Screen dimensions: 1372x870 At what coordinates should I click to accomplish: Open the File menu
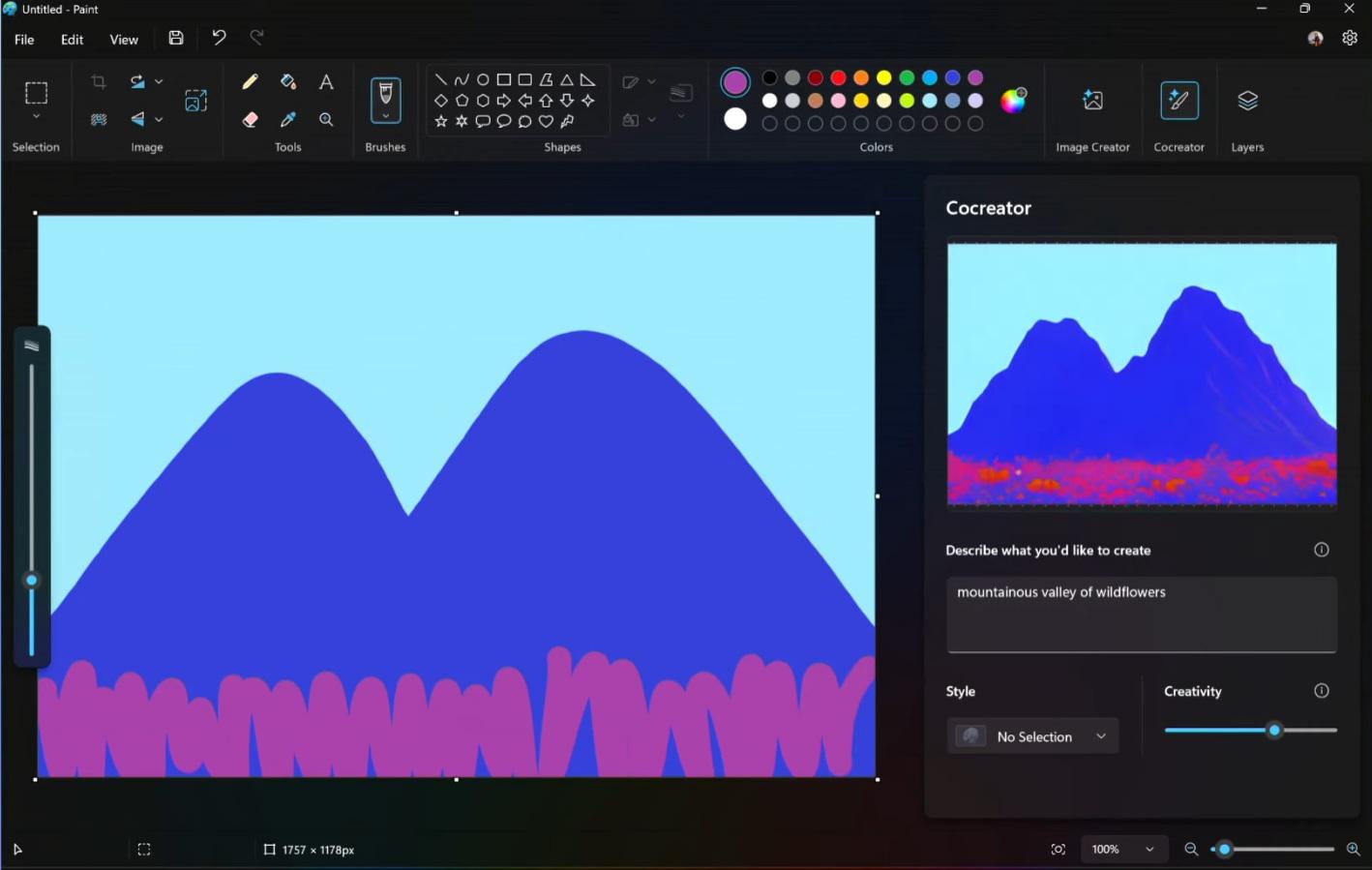click(x=24, y=40)
